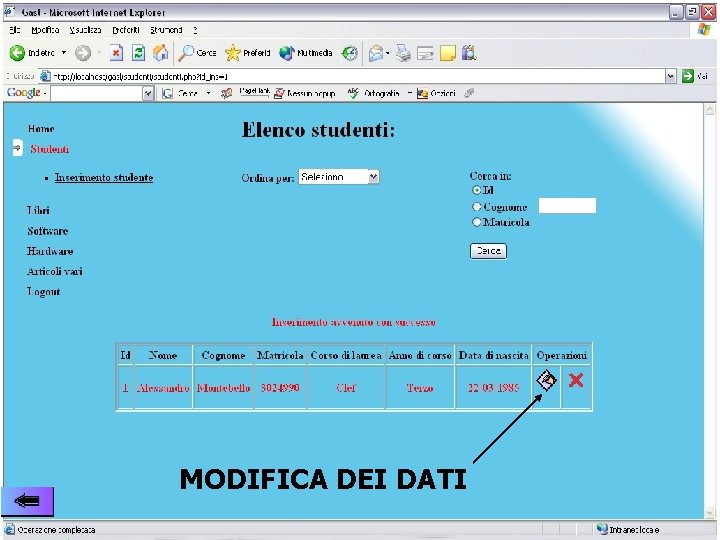This screenshot has height=540, width=720.
Task: Click the Cerca search button in page
Action: click(488, 251)
